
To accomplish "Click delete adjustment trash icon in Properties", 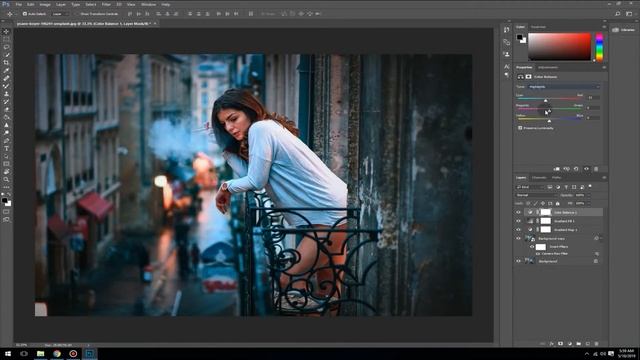I will [596, 169].
